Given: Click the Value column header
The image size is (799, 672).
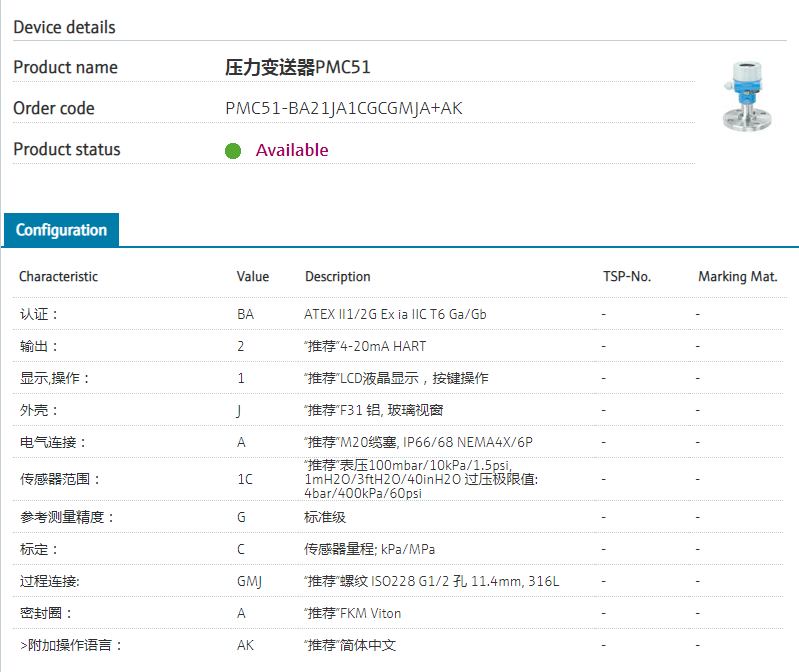Looking at the screenshot, I should tap(253, 276).
